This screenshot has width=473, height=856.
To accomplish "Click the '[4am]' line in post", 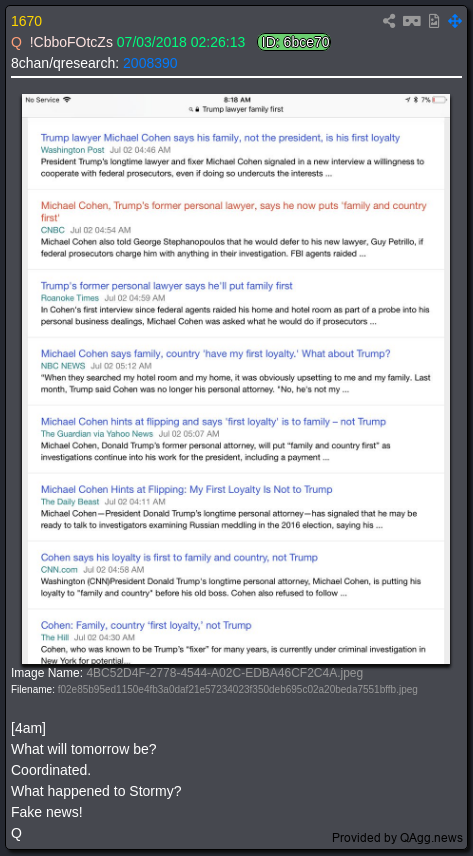I will pyautogui.click(x=28, y=728).
